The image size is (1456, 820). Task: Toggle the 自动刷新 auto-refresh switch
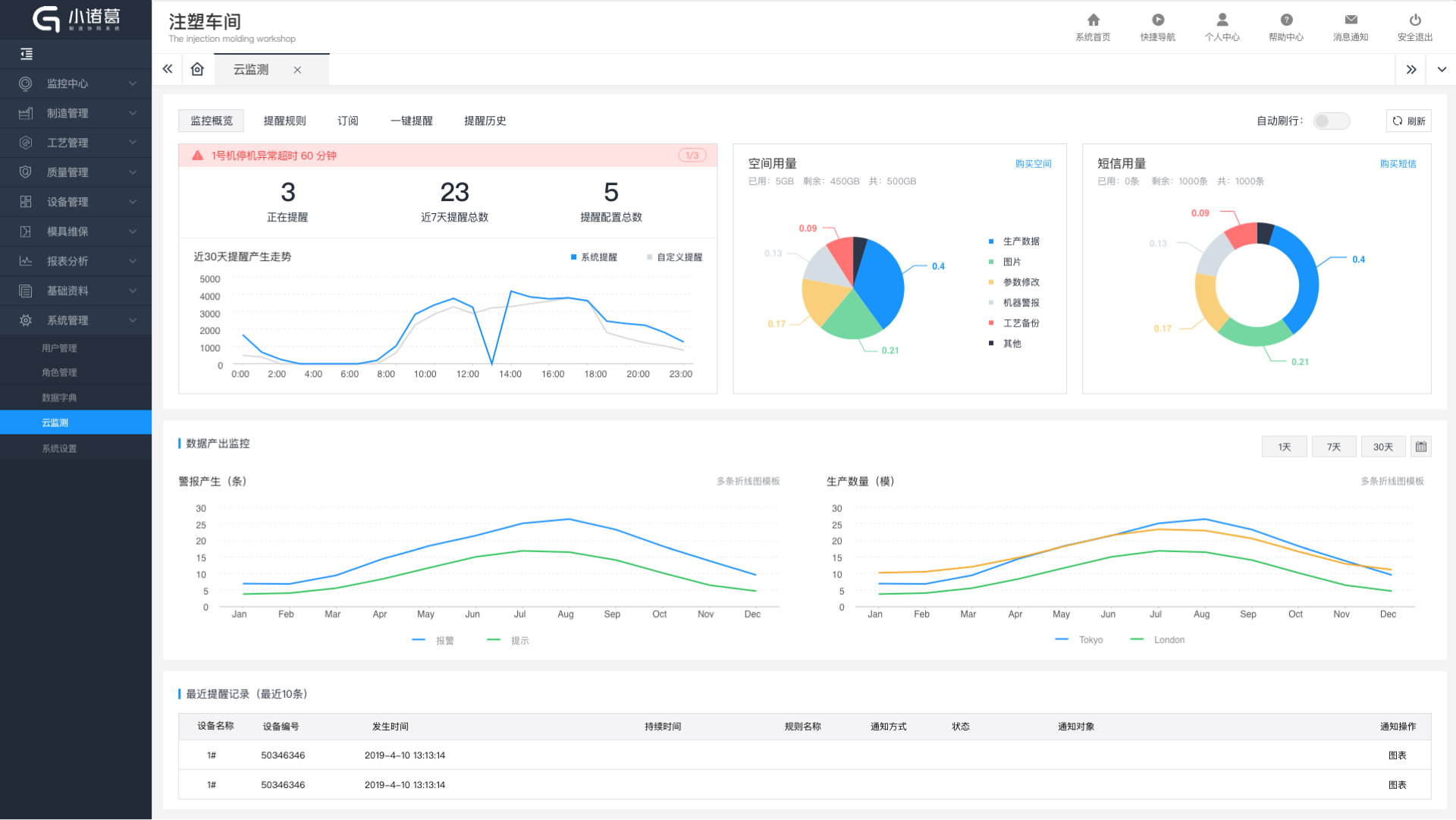coord(1331,121)
